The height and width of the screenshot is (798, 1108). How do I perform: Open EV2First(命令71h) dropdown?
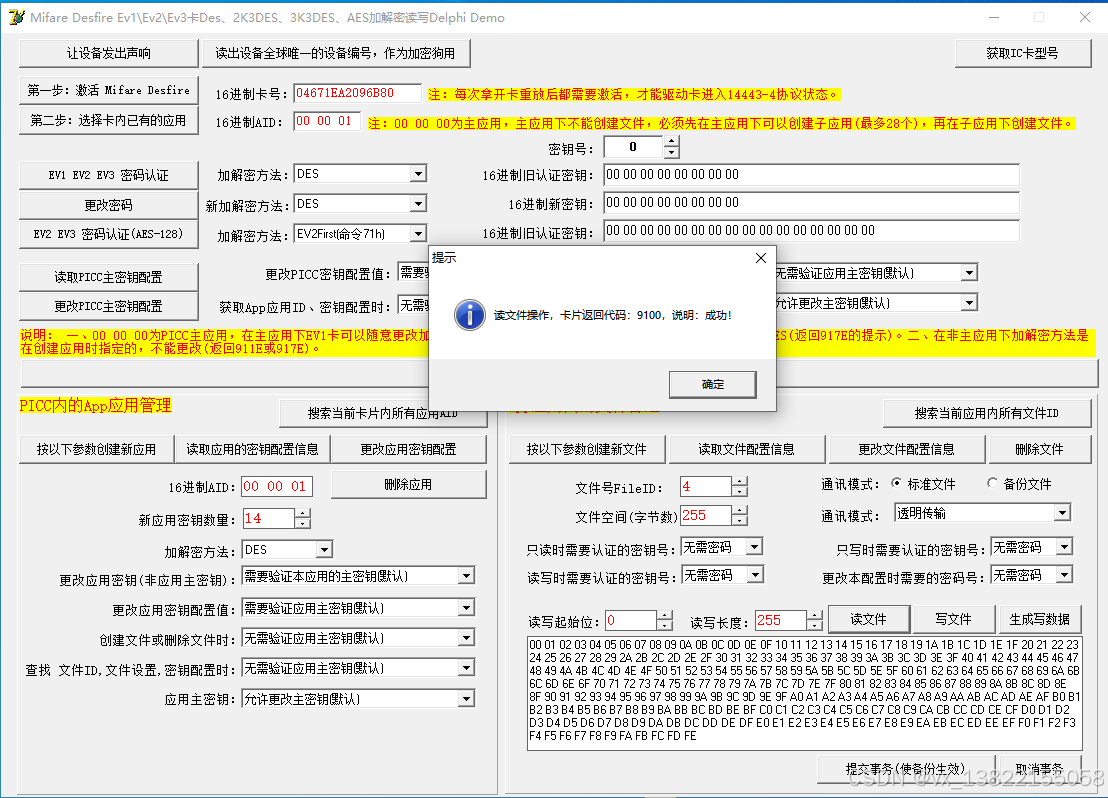pyautogui.click(x=418, y=233)
